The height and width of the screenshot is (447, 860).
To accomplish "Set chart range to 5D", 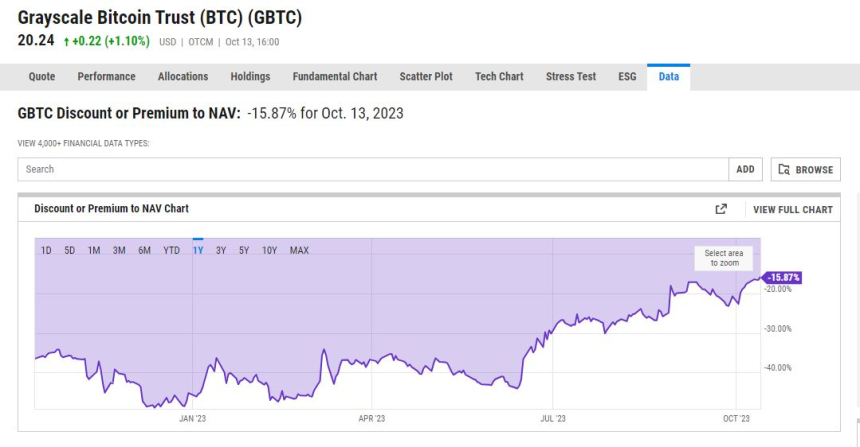I will (70, 251).
